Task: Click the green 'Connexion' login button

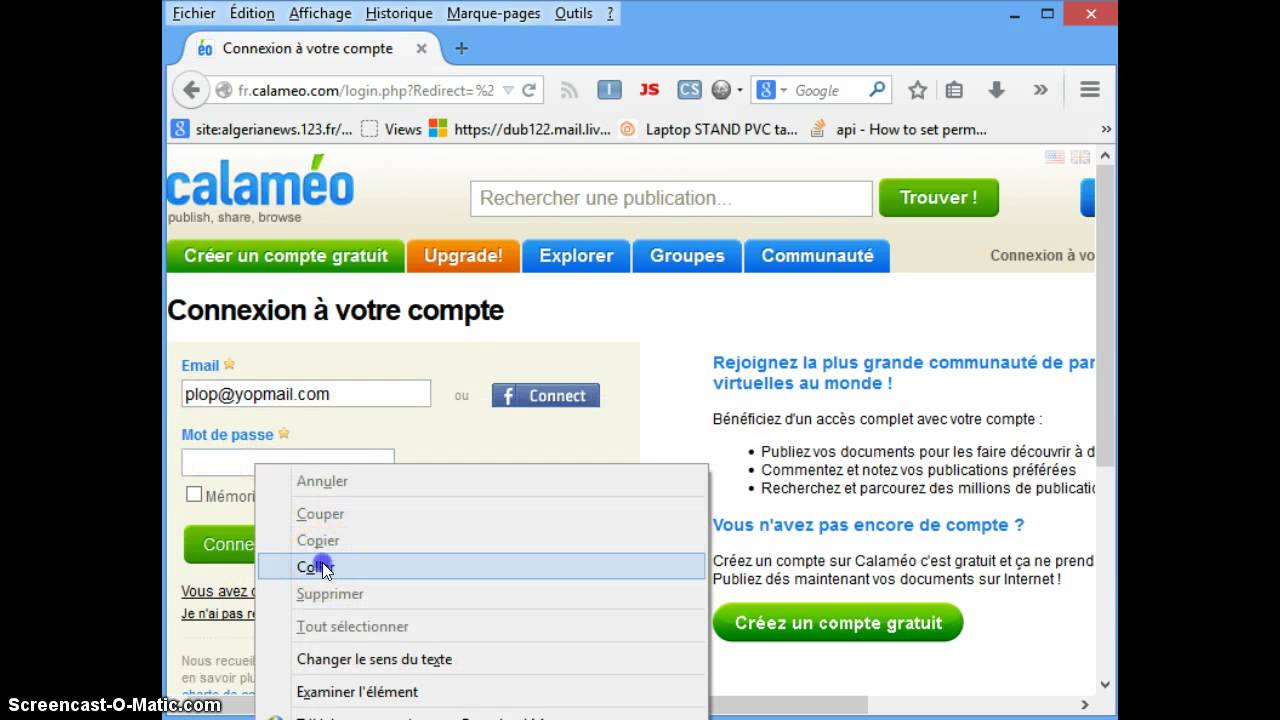Action: pyautogui.click(x=220, y=545)
